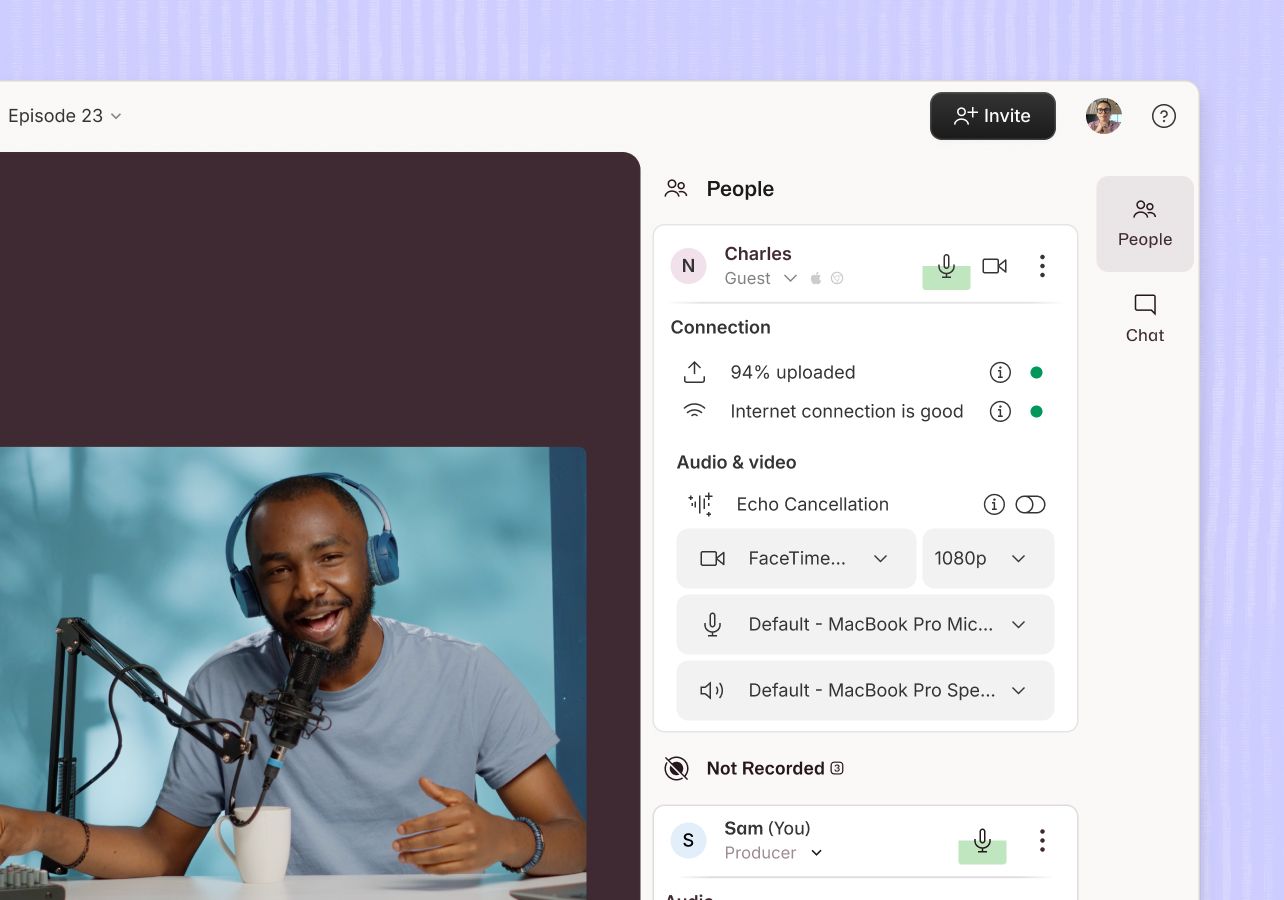This screenshot has height=900, width=1284.
Task: Expand Charles's Guest role dropdown
Action: pos(761,278)
